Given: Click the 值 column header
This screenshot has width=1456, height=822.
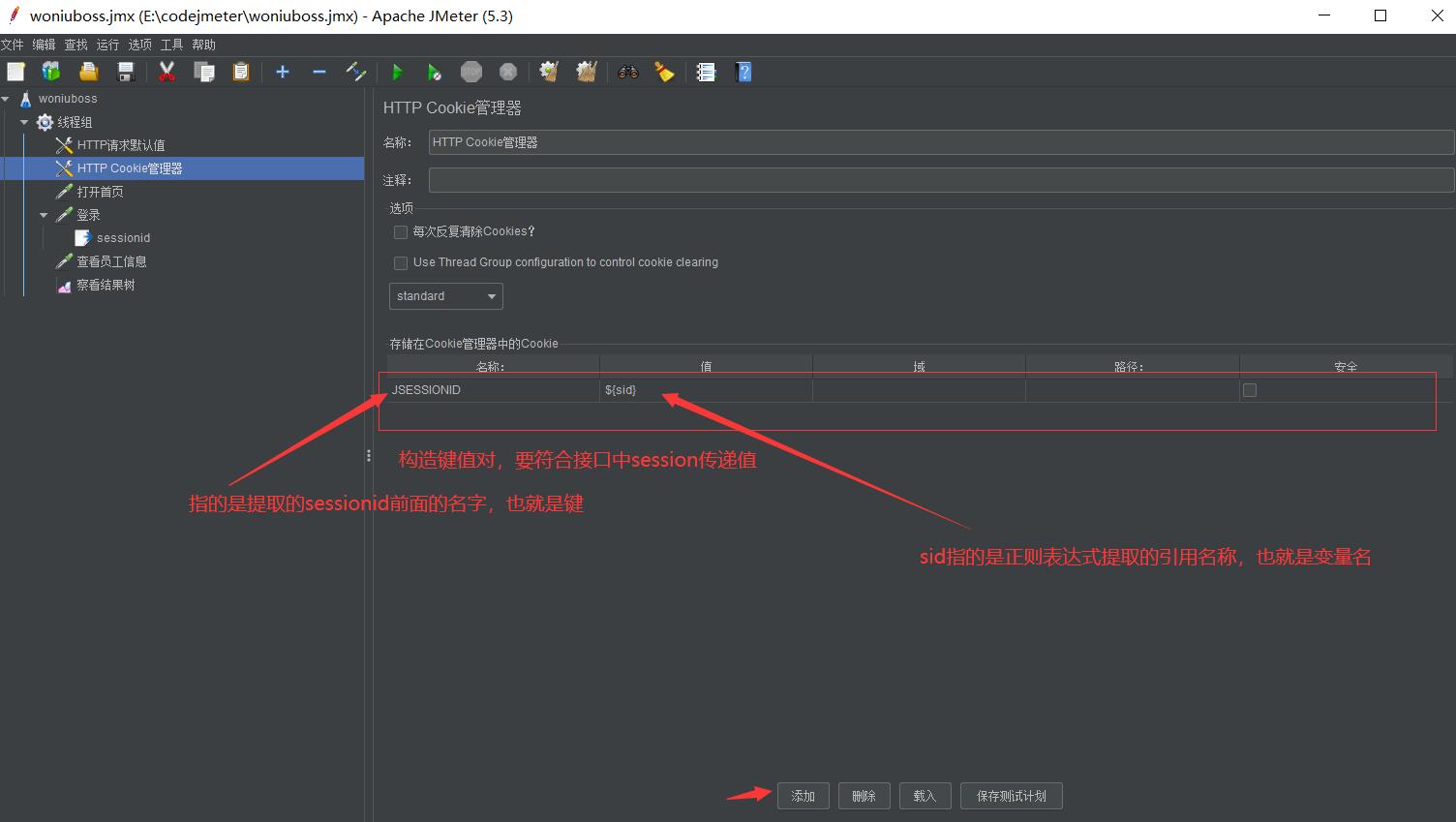Looking at the screenshot, I should click(706, 366).
